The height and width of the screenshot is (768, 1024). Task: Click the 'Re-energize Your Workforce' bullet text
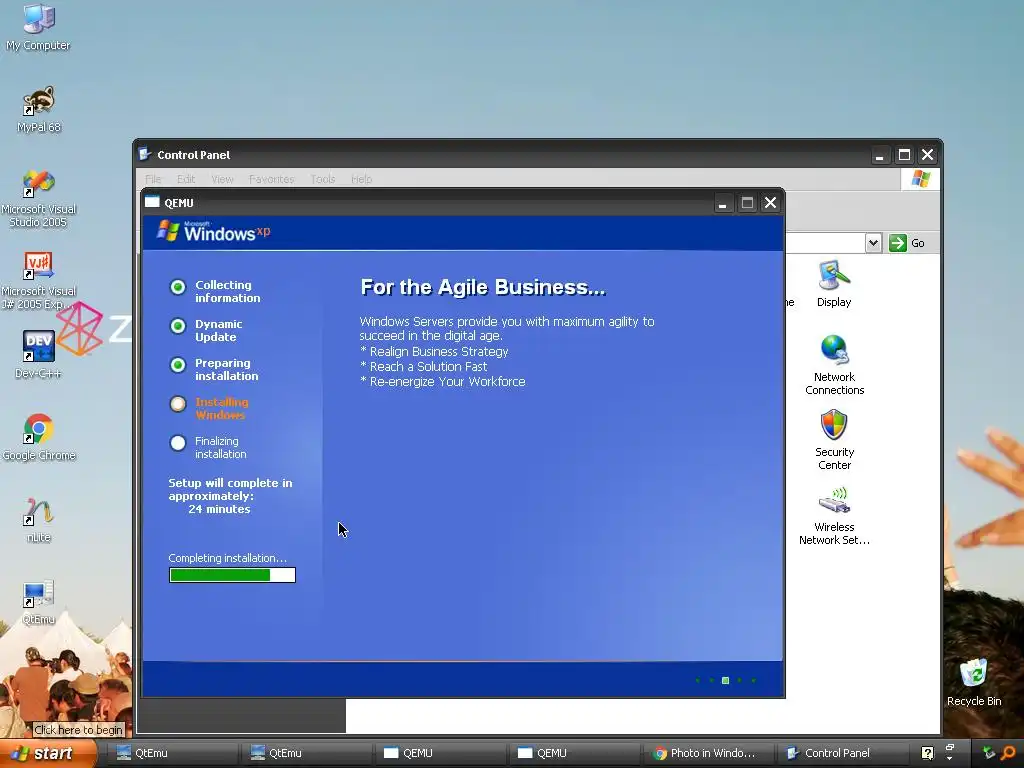click(447, 381)
